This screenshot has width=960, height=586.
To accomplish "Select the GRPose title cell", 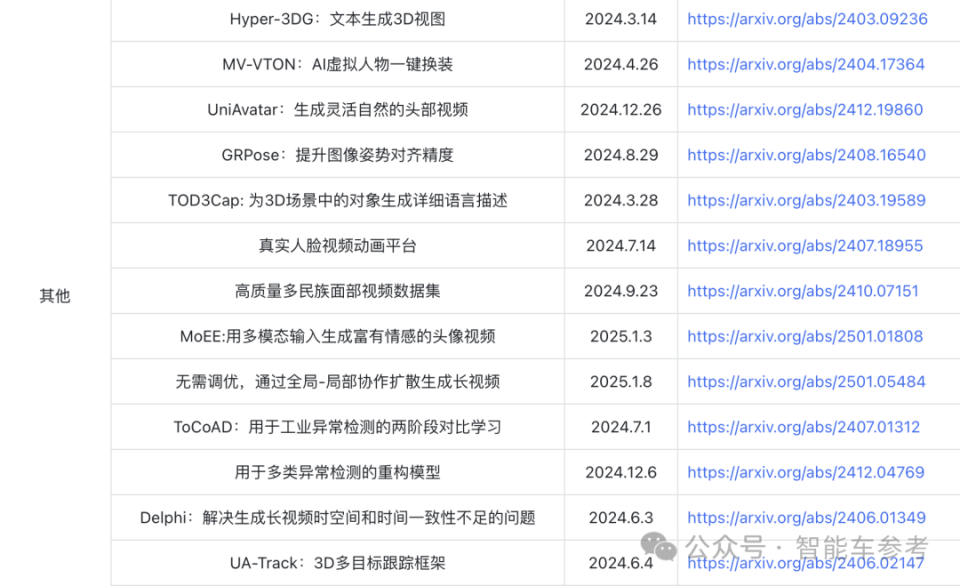I will click(337, 155).
